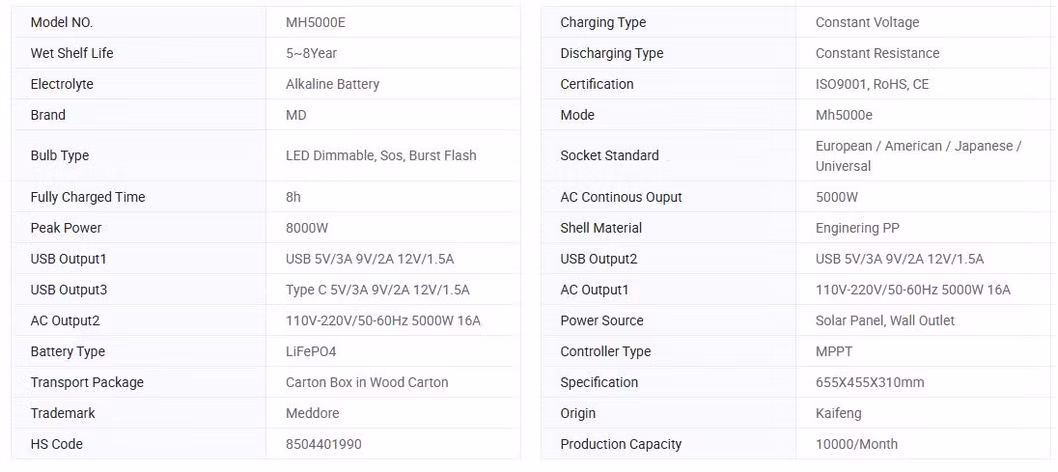1058x472 pixels.
Task: Click the Alkaline Battery electrolyte value
Action: [333, 84]
